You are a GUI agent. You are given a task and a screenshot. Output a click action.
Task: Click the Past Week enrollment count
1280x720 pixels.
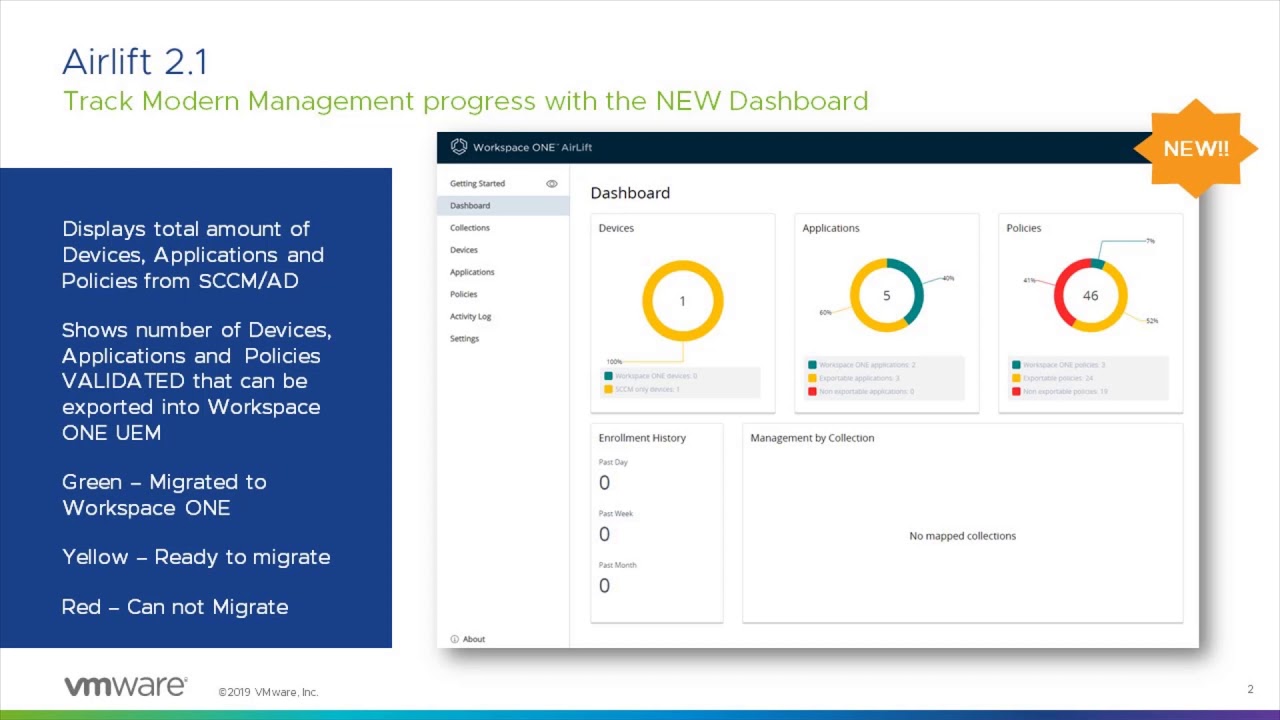tap(604, 534)
